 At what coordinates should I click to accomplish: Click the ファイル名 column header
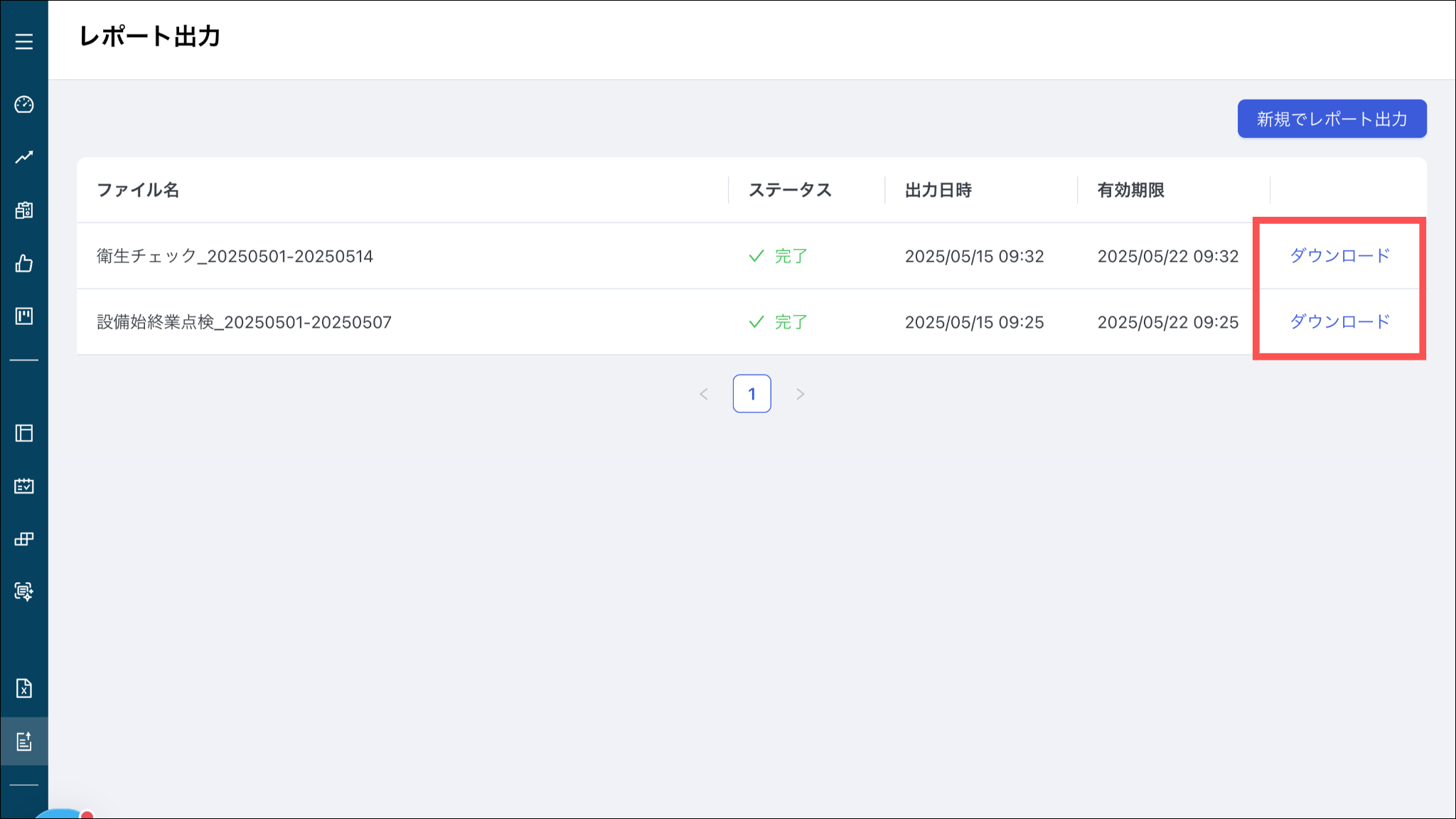pos(138,191)
